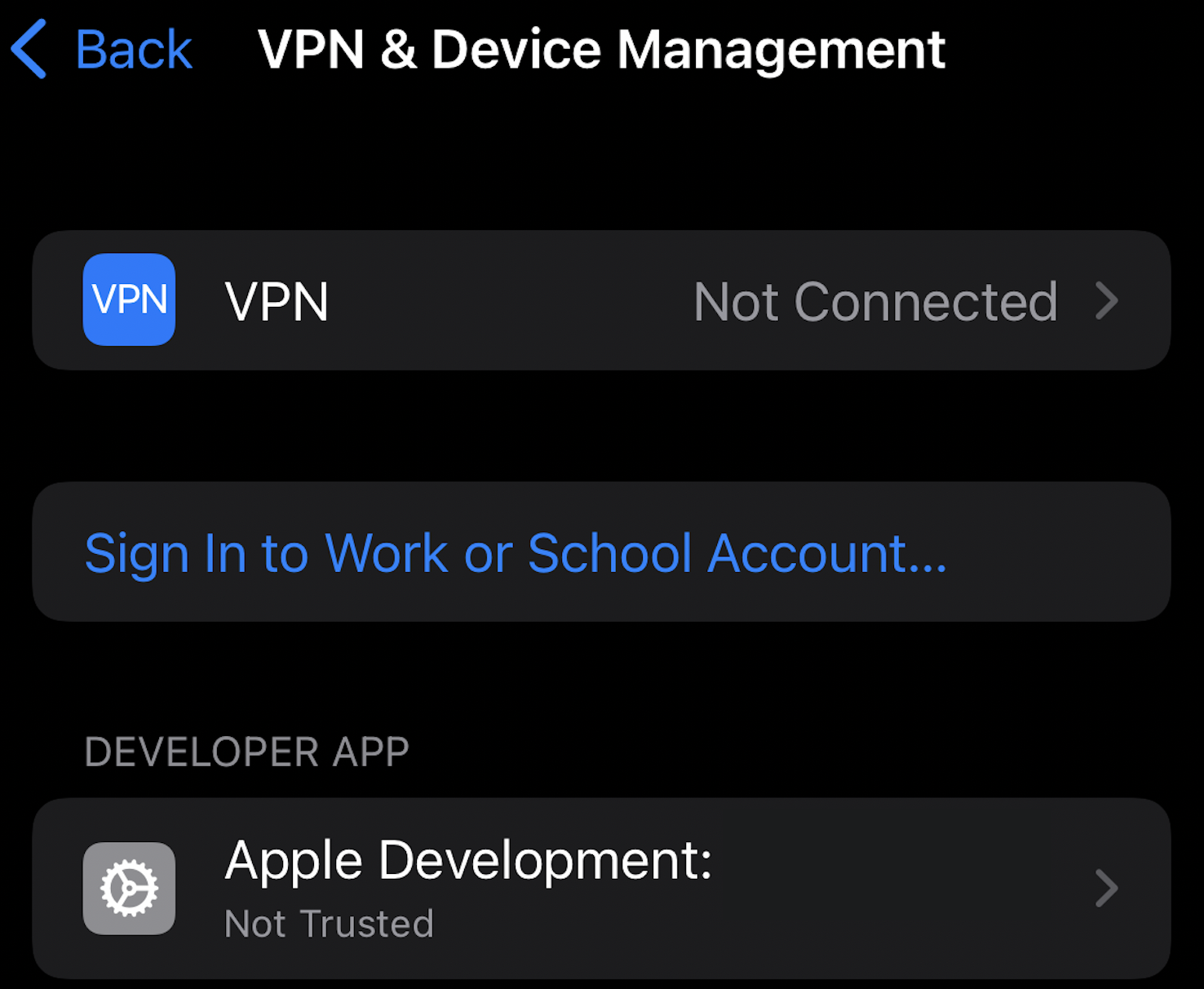Tap the gear icon beside Apple Development
The image size is (1204, 989).
pyautogui.click(x=128, y=888)
